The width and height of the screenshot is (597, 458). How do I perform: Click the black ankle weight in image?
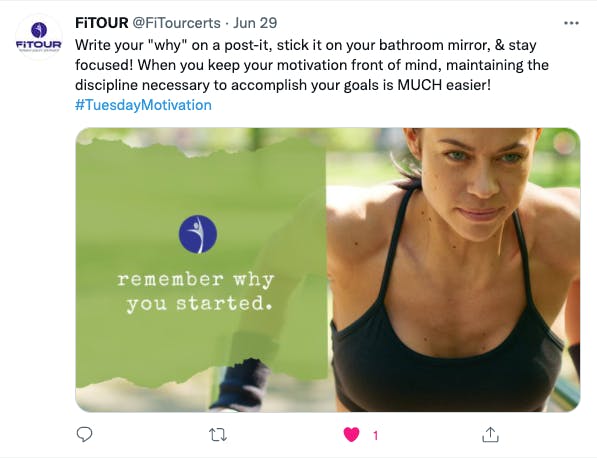point(241,385)
